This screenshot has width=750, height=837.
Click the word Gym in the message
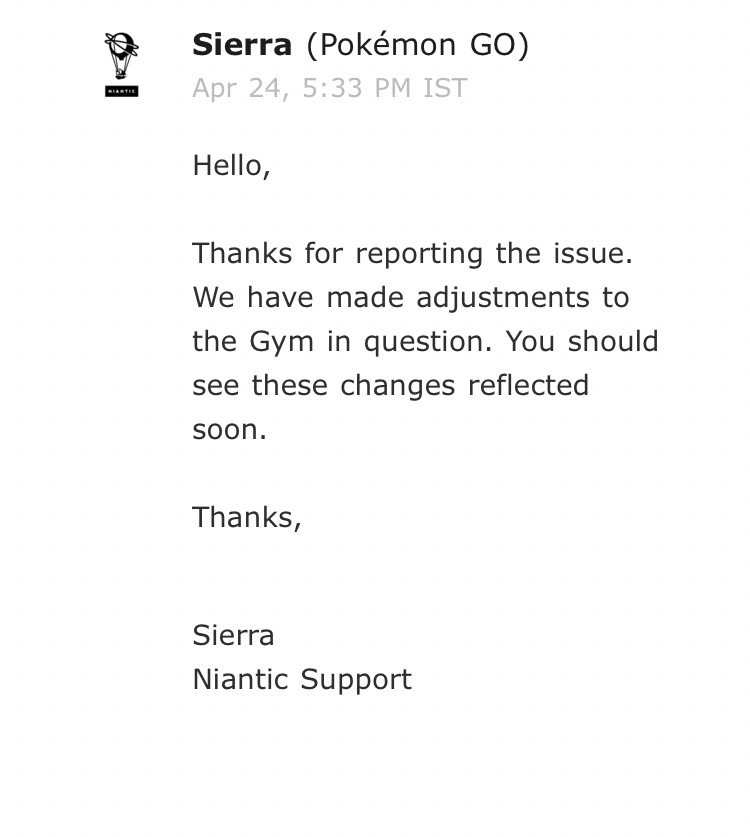pos(281,342)
